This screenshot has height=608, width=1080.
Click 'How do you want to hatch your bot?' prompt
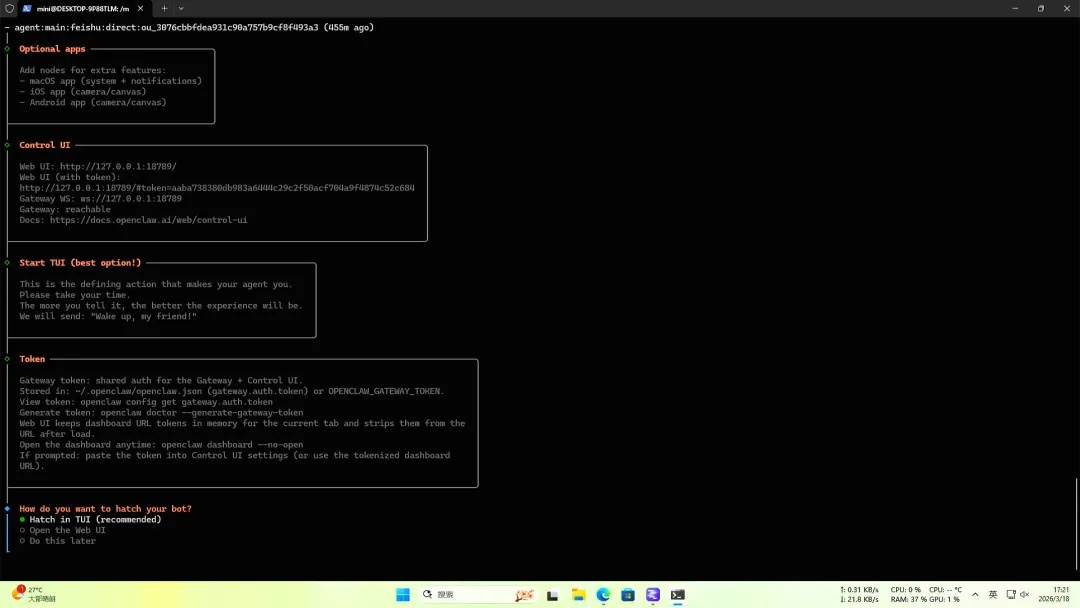point(105,509)
